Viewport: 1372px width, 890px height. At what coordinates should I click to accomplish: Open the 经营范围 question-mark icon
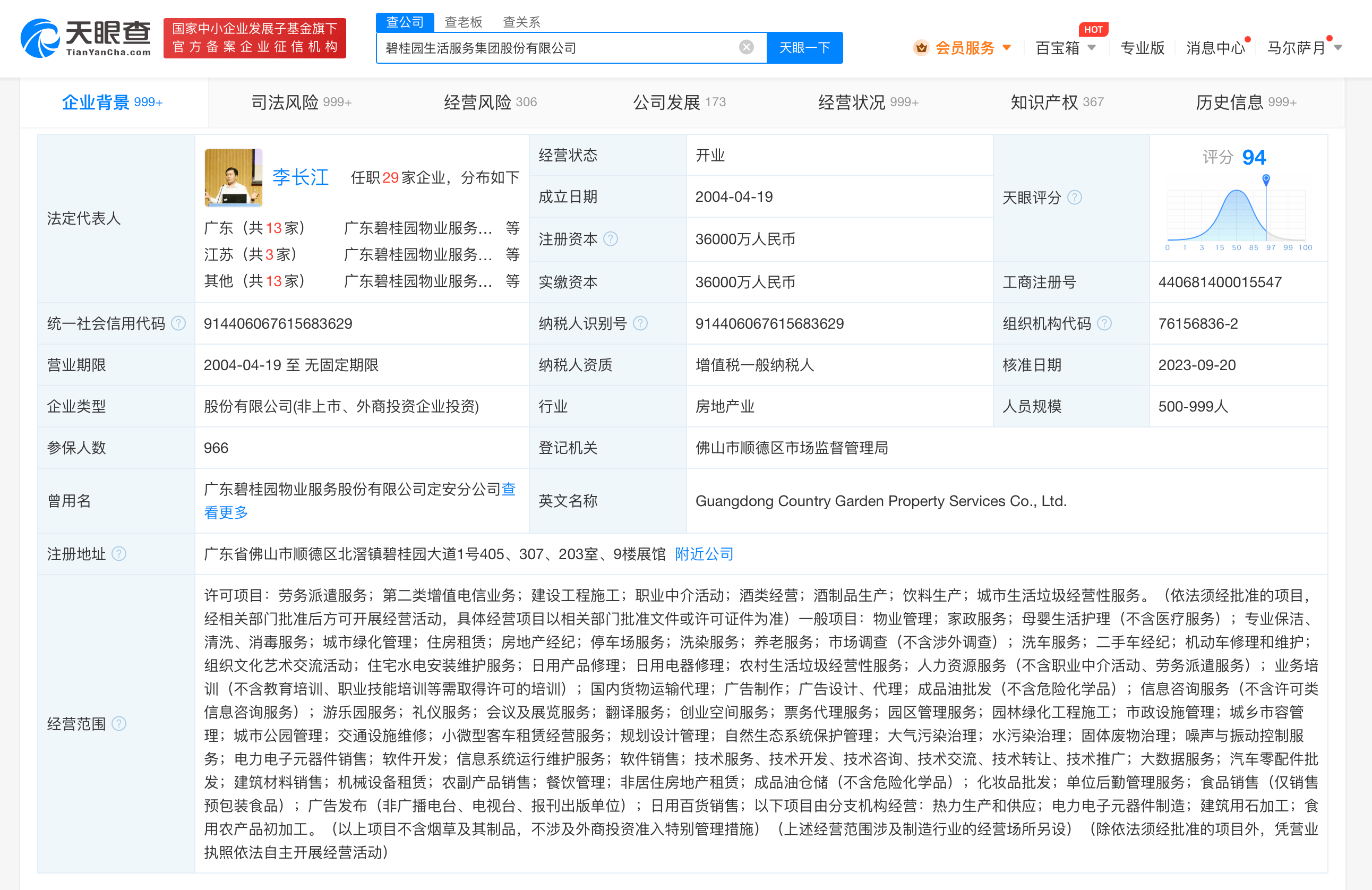pyautogui.click(x=120, y=724)
